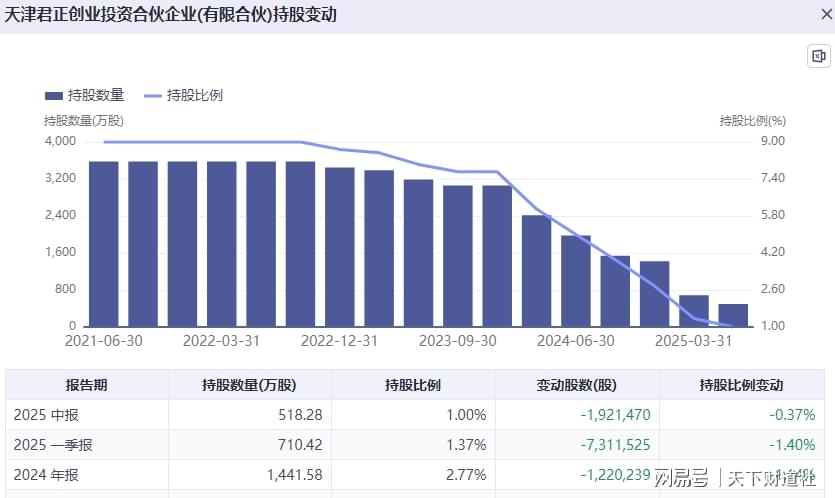Close the 持股变动 panel
The height and width of the screenshot is (498, 835).
point(822,14)
